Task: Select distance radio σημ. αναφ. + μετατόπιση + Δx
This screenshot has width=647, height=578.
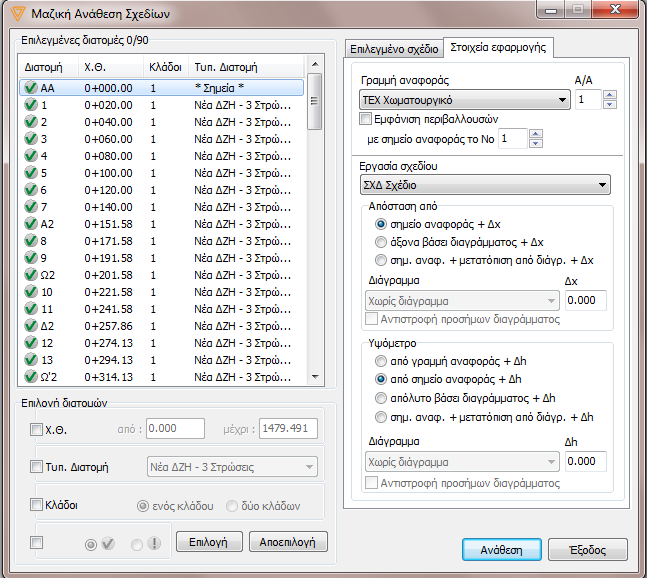Action: 380,260
